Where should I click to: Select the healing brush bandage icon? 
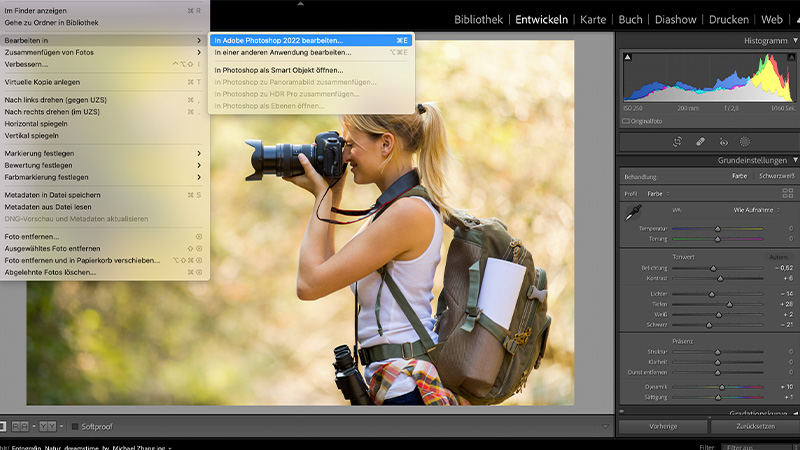(x=700, y=142)
